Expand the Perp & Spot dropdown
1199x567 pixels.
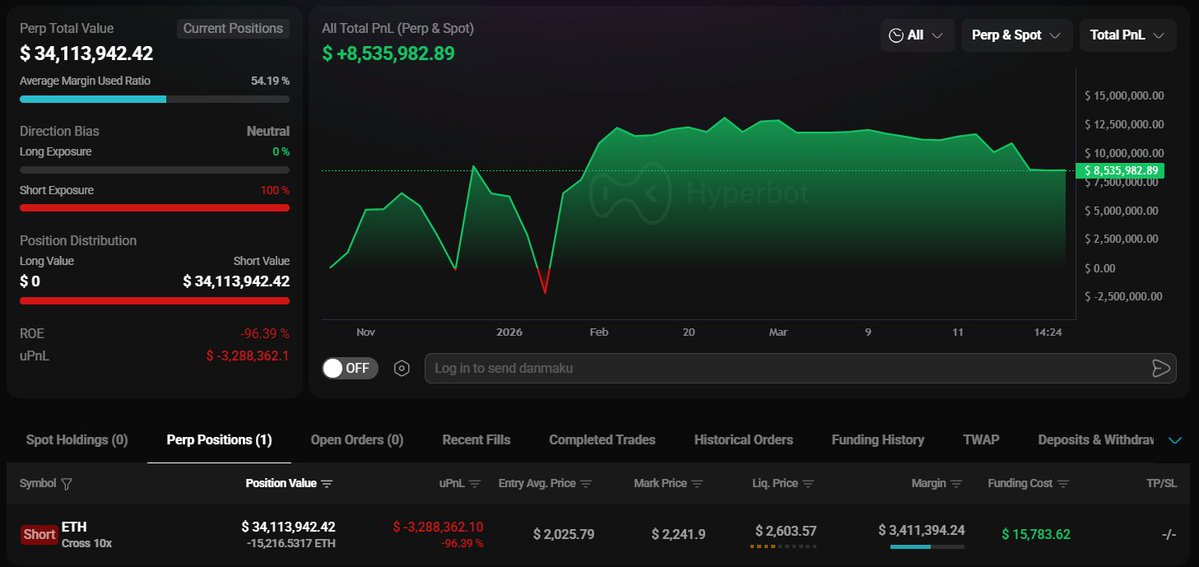coord(1016,35)
